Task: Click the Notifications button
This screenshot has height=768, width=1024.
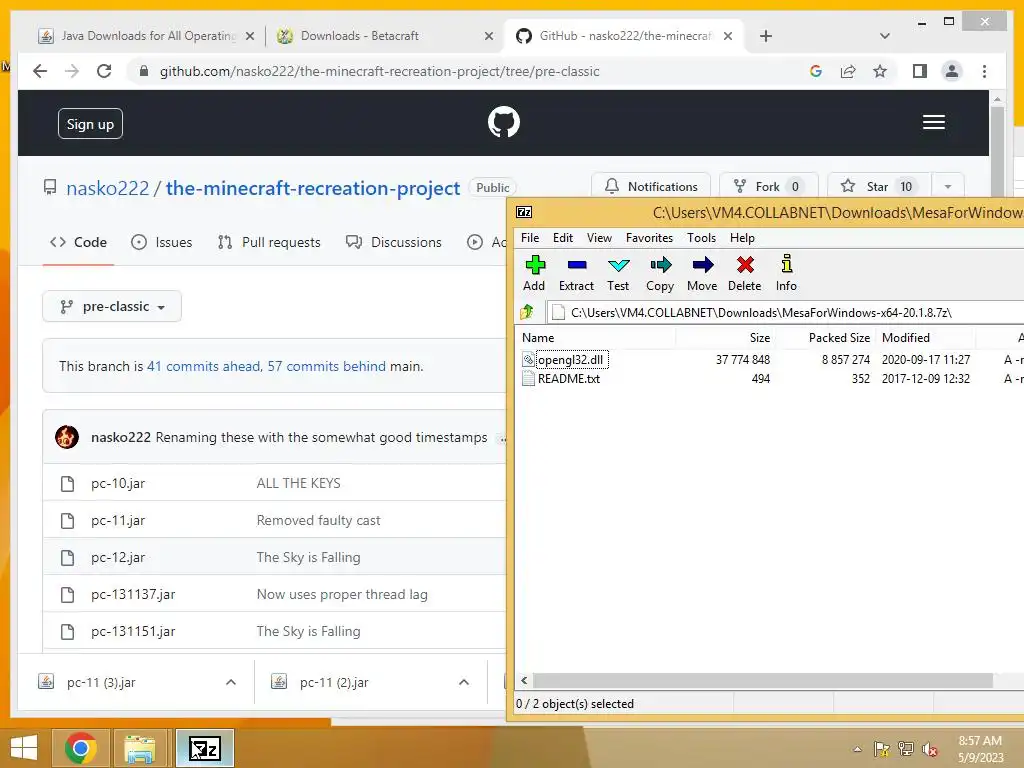Action: [651, 187]
